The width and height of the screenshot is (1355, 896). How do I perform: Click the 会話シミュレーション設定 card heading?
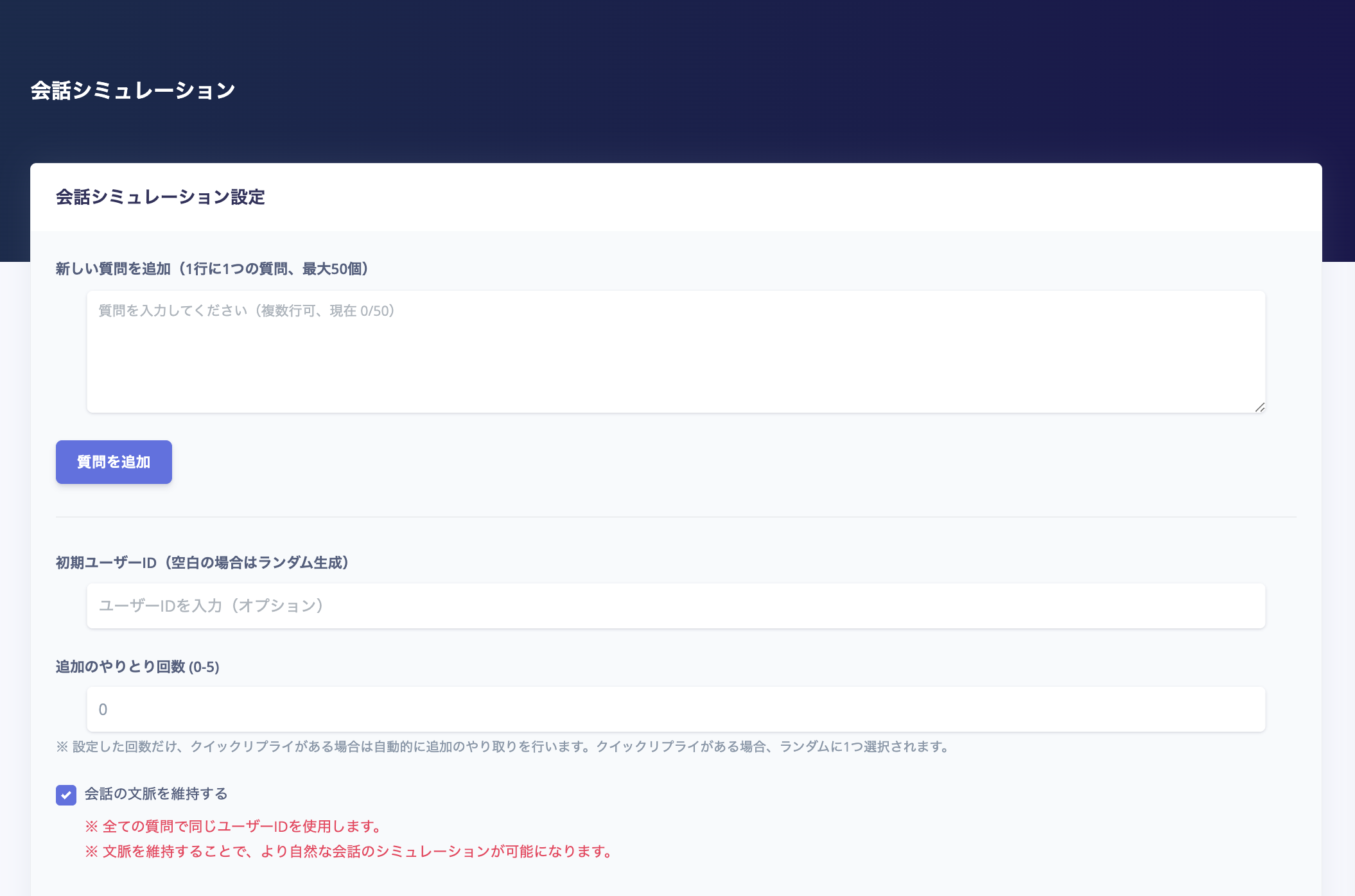click(160, 197)
